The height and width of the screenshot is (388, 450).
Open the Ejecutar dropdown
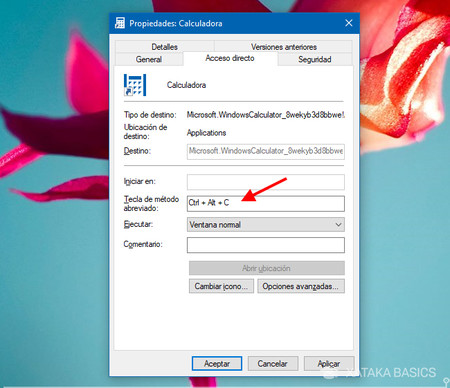pos(266,225)
